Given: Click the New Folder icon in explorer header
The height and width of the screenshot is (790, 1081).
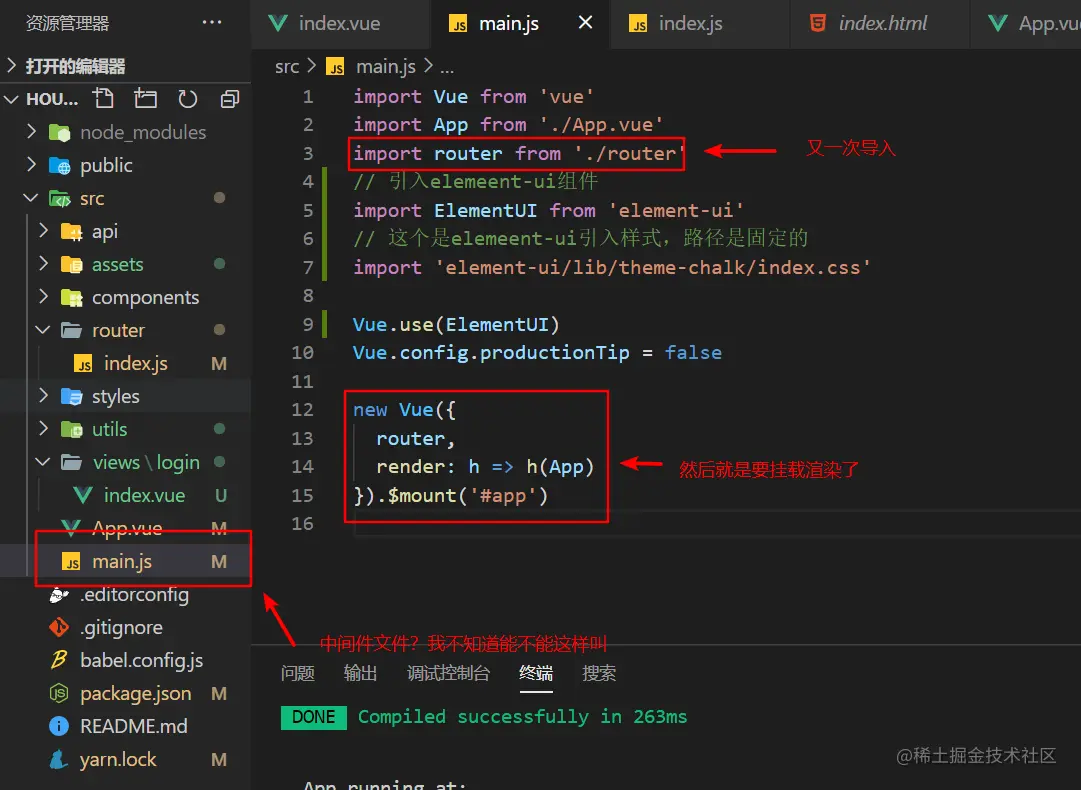Looking at the screenshot, I should 145,99.
